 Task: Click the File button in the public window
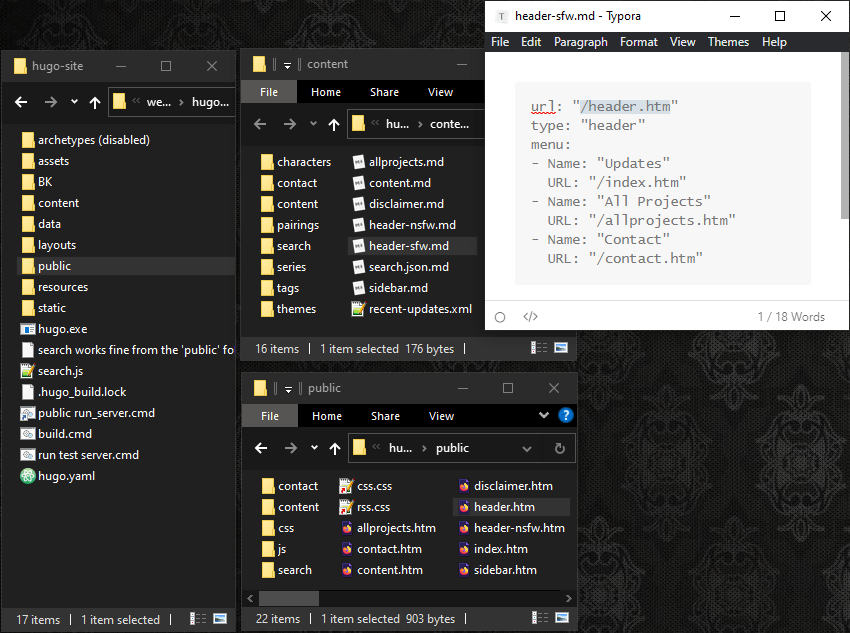tap(270, 416)
